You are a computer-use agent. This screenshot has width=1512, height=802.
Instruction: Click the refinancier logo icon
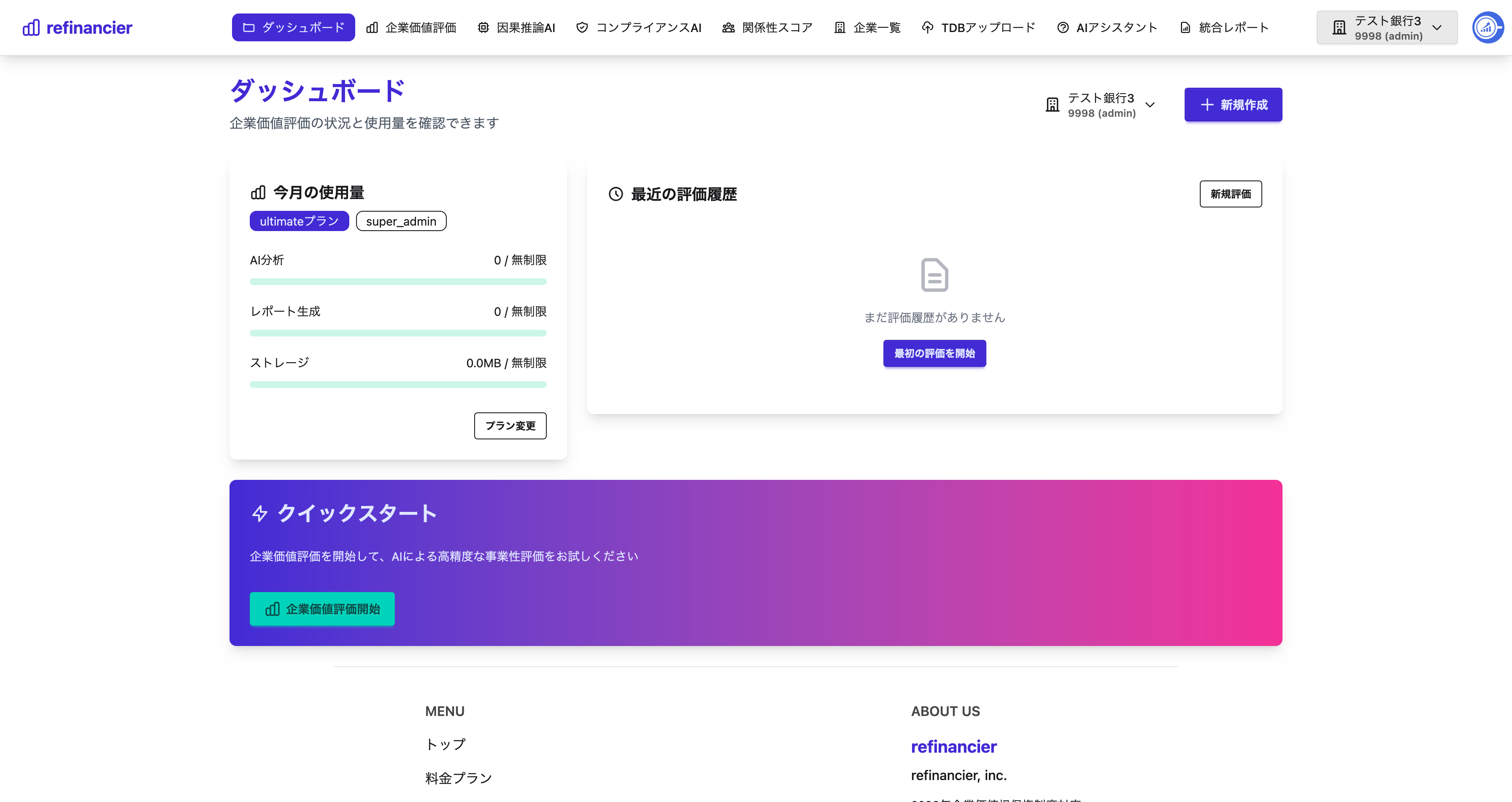30,27
